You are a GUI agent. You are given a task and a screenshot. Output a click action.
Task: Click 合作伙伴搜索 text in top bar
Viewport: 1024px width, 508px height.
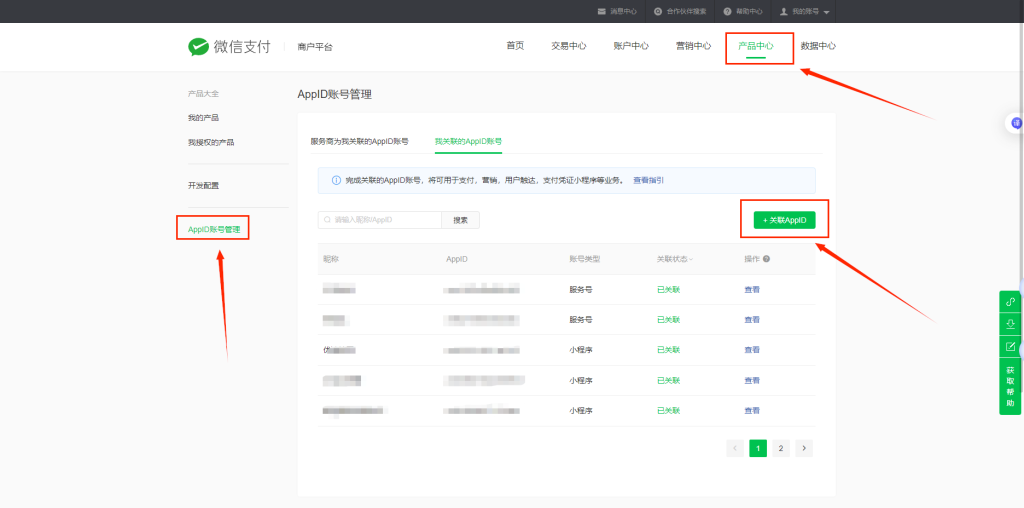[686, 12]
